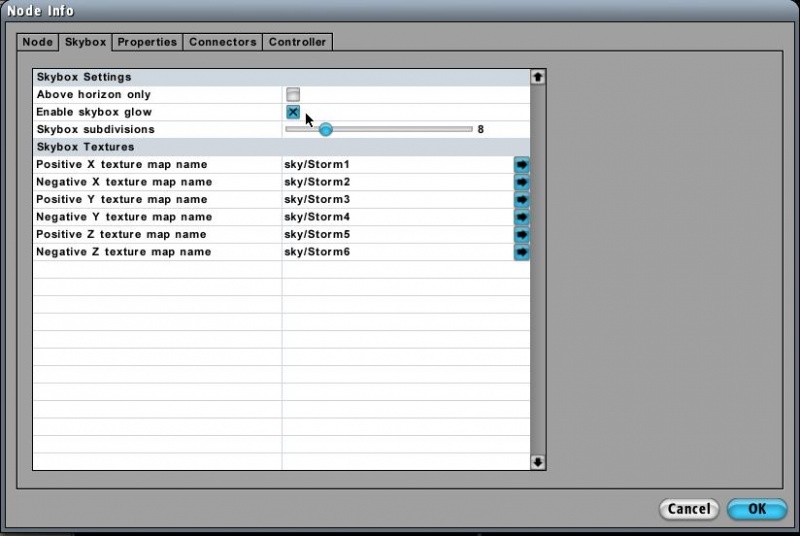Disable the Enable skybox glow checkbox

(x=293, y=112)
